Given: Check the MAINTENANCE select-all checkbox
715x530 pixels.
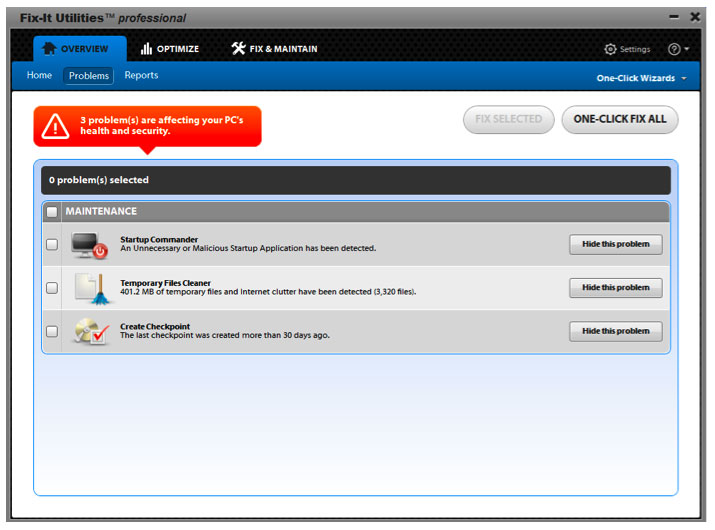Looking at the screenshot, I should point(52,212).
